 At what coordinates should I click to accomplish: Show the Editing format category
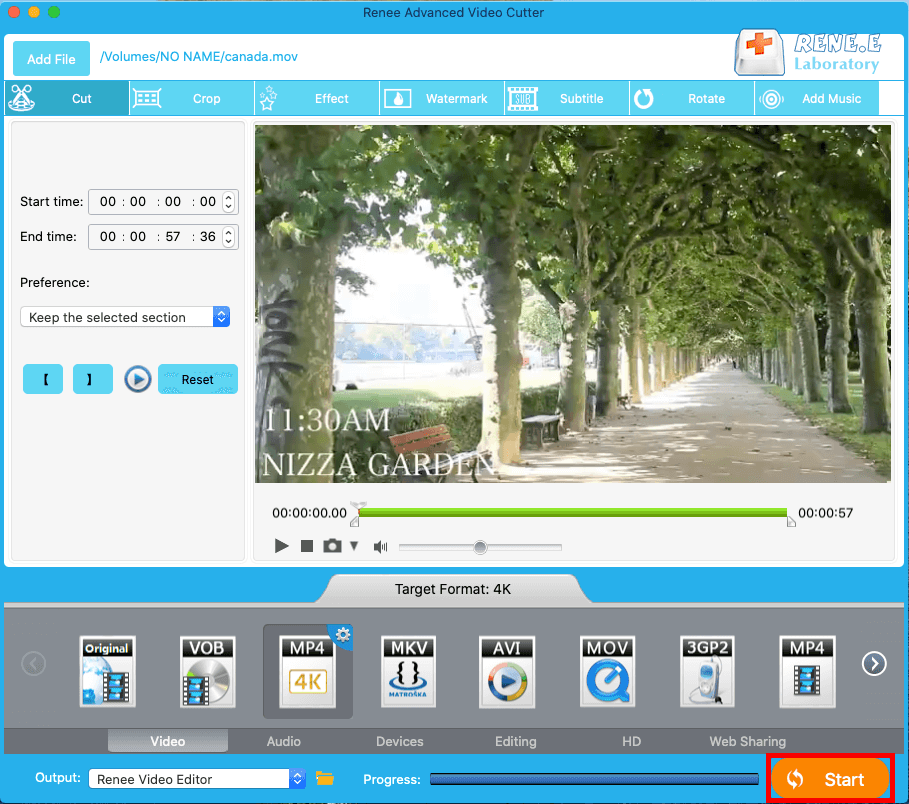tap(515, 741)
